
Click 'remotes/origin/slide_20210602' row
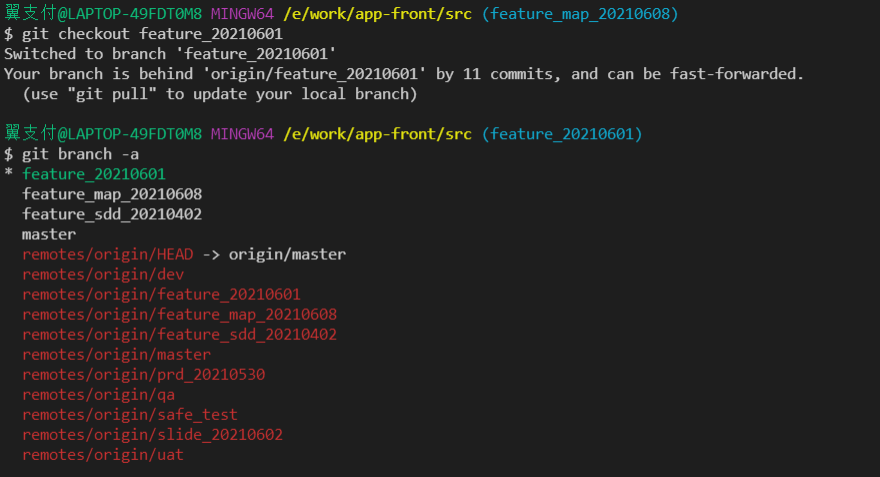coord(152,435)
